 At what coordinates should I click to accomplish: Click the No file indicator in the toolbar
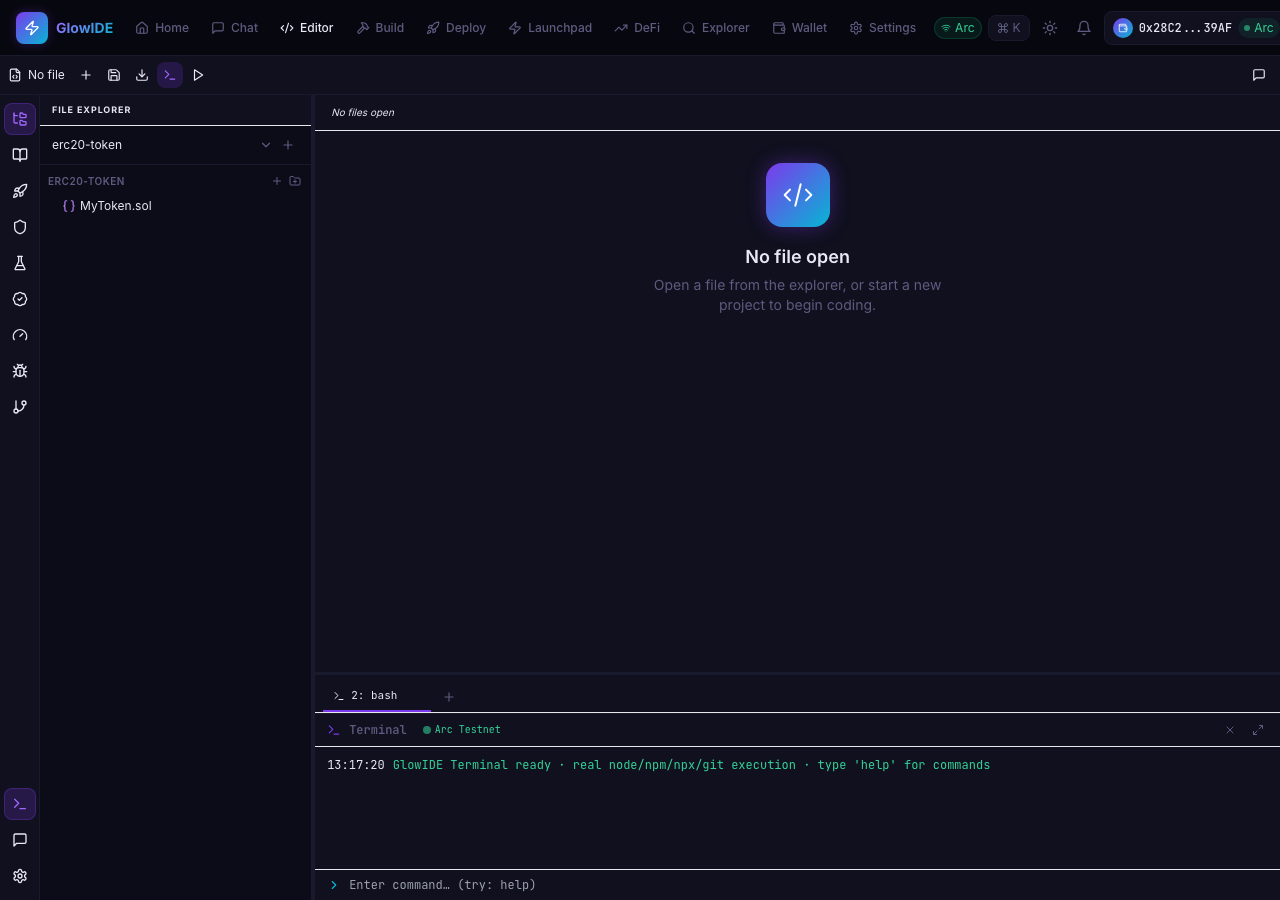coord(37,75)
